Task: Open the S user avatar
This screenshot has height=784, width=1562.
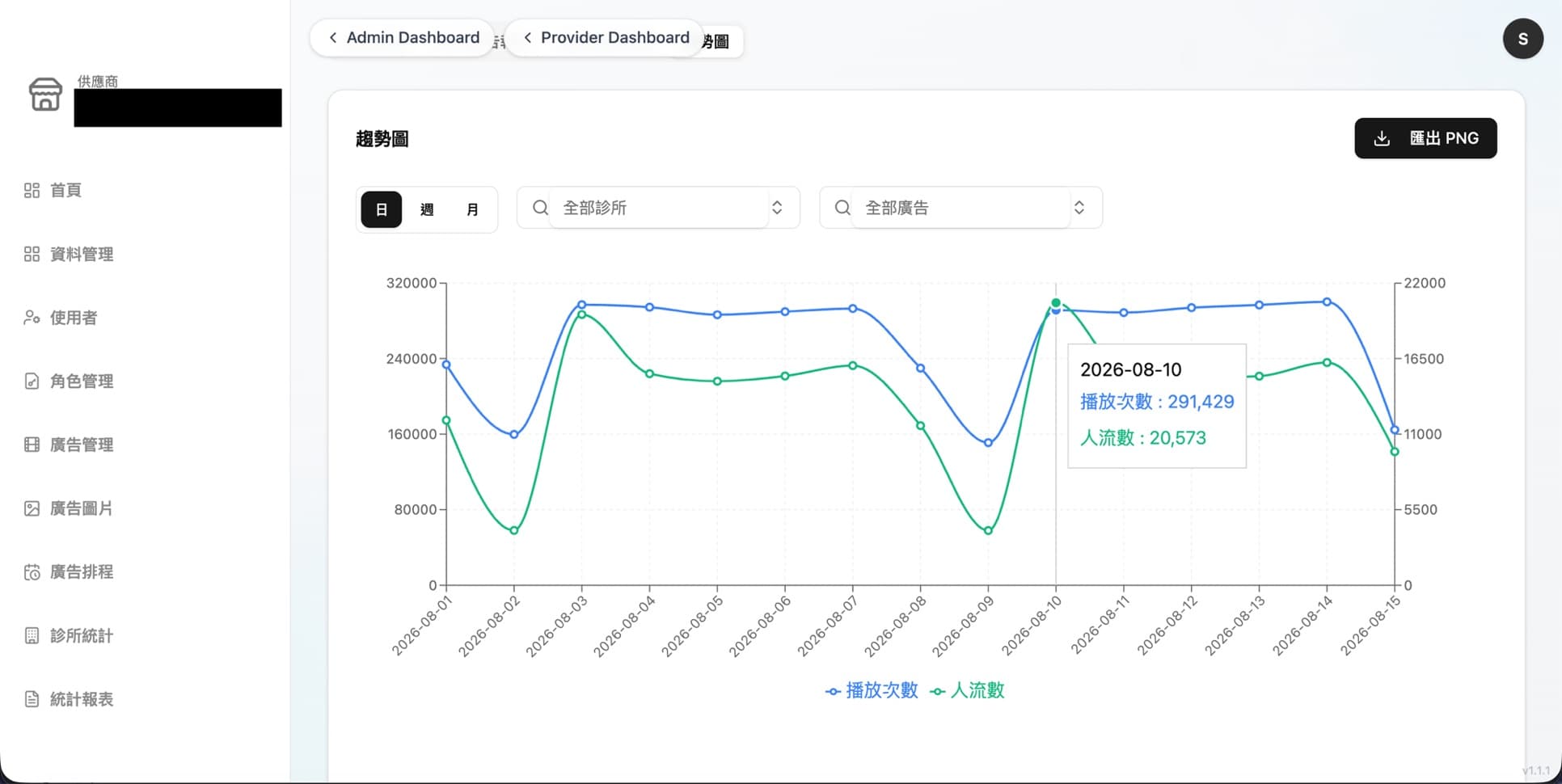Action: (x=1522, y=39)
